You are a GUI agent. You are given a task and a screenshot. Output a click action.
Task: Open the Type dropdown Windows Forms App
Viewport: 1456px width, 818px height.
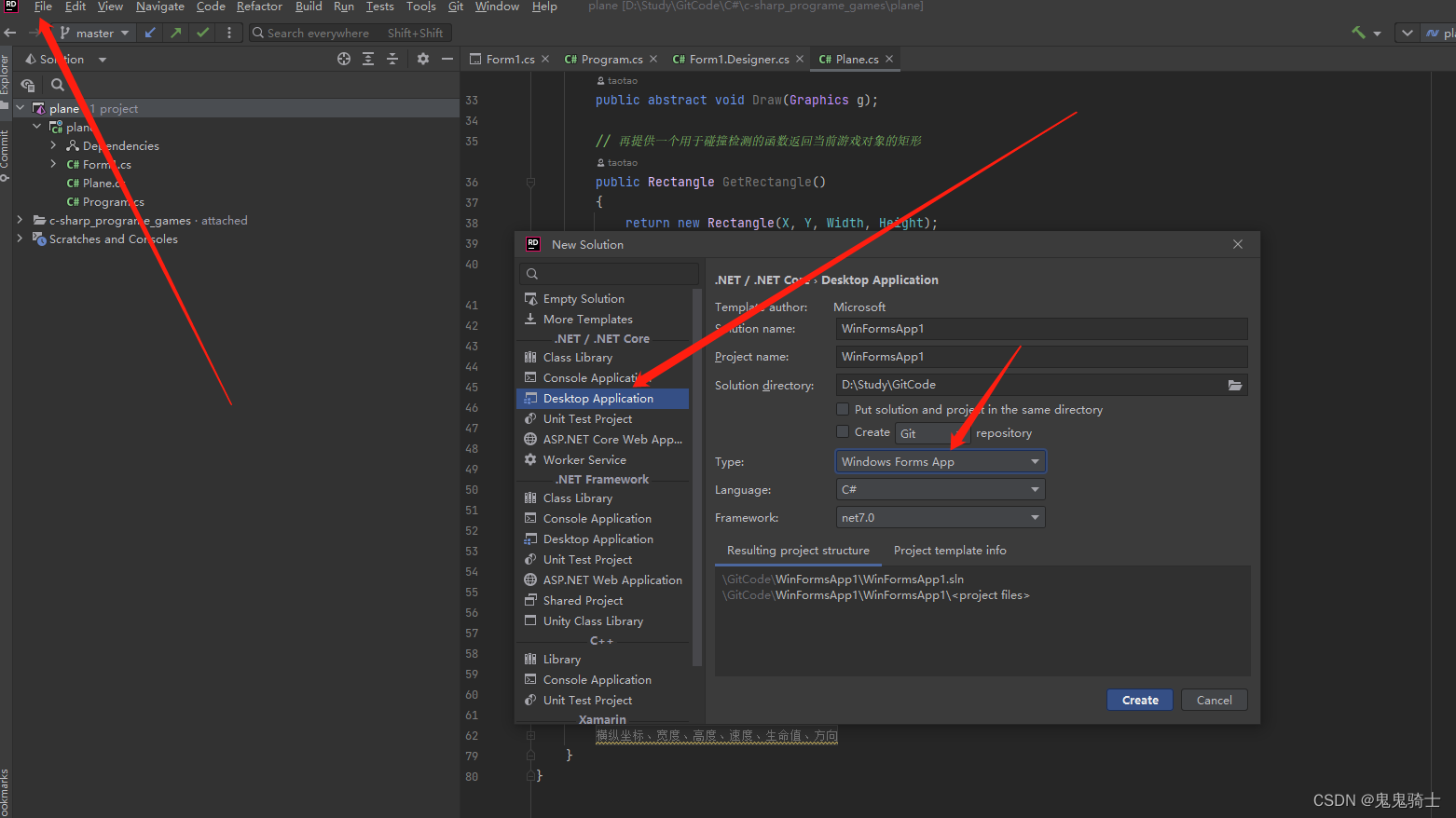941,461
